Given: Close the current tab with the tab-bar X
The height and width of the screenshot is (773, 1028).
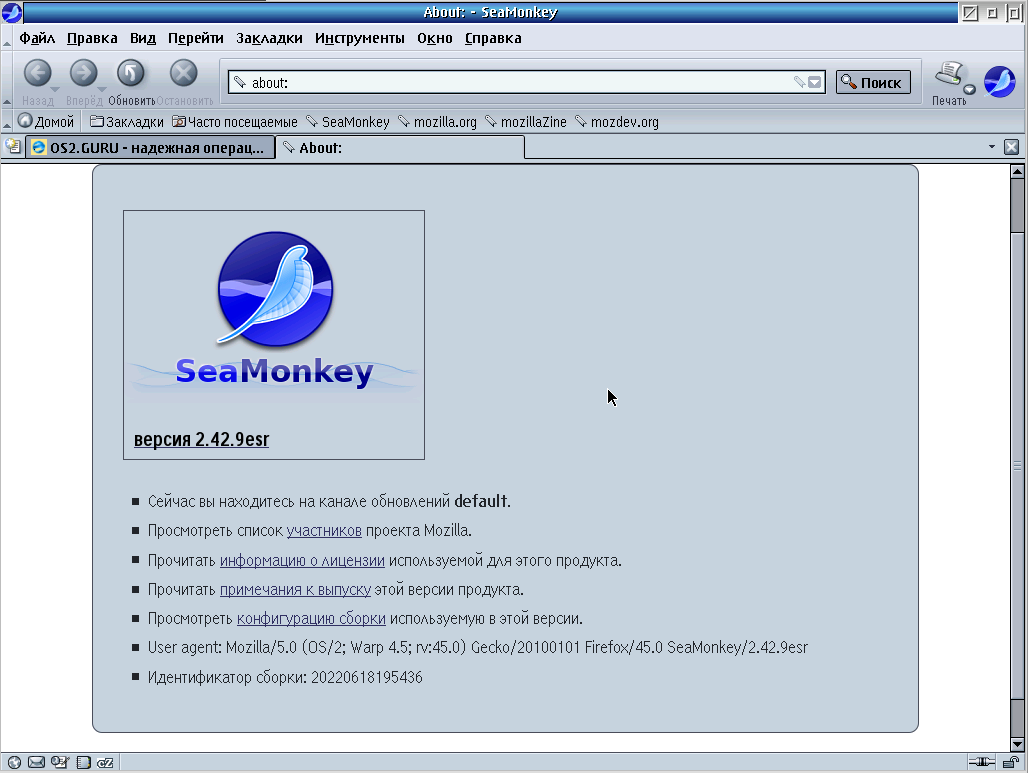Looking at the screenshot, I should 1012,147.
